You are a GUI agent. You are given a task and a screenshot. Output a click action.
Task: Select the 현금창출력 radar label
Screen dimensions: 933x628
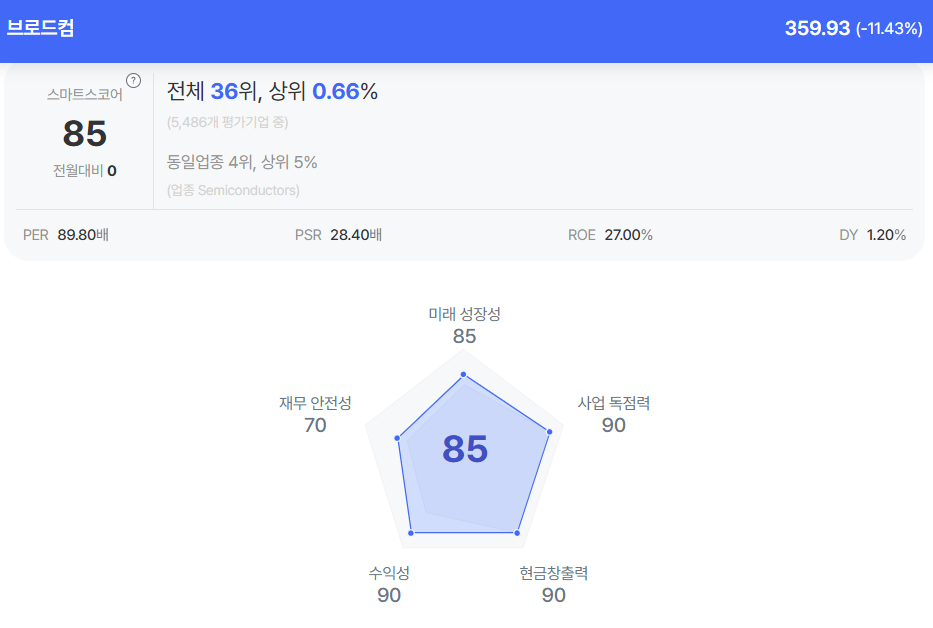point(553,573)
